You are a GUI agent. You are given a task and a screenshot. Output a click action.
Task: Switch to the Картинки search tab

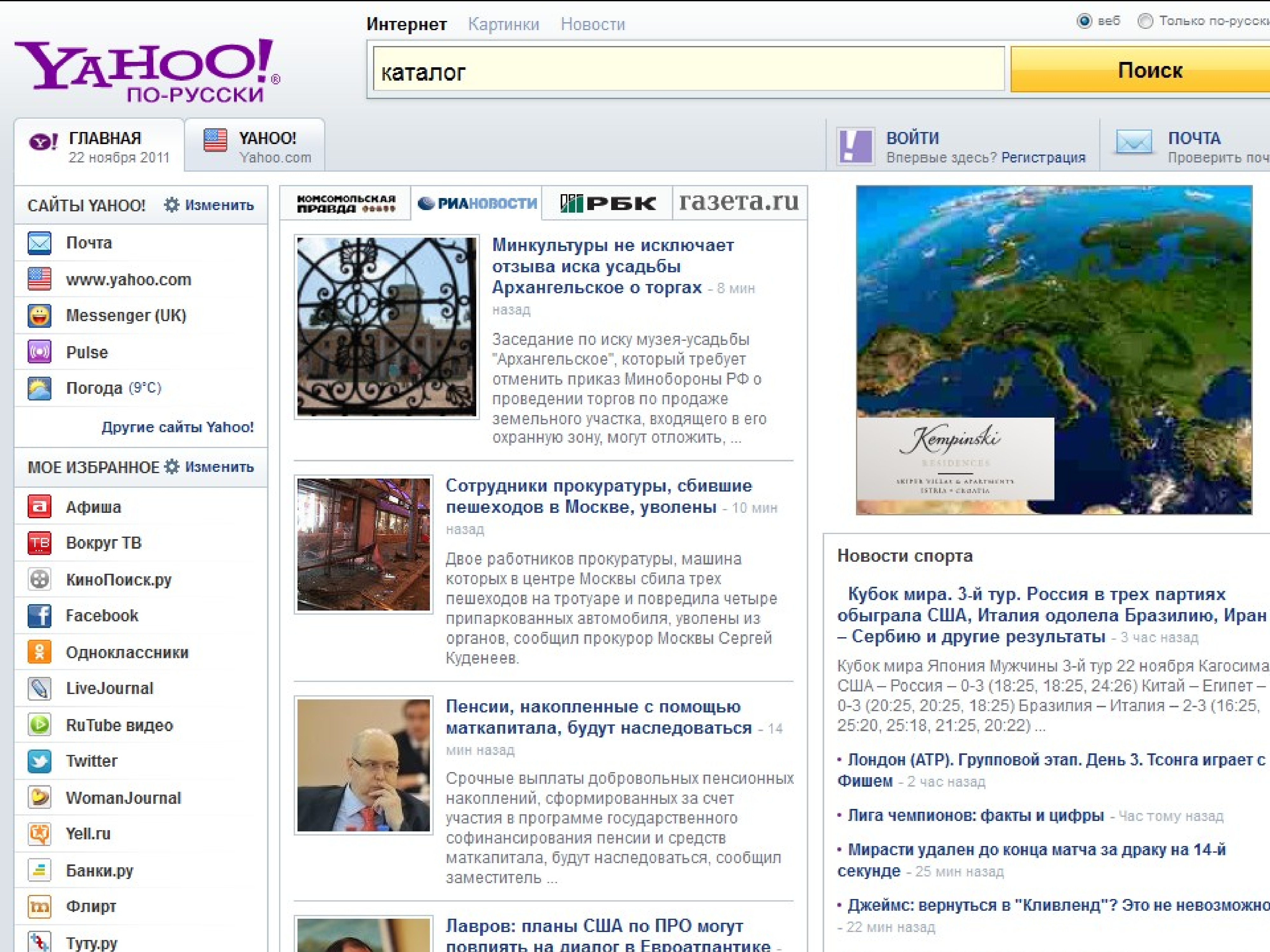tap(504, 24)
